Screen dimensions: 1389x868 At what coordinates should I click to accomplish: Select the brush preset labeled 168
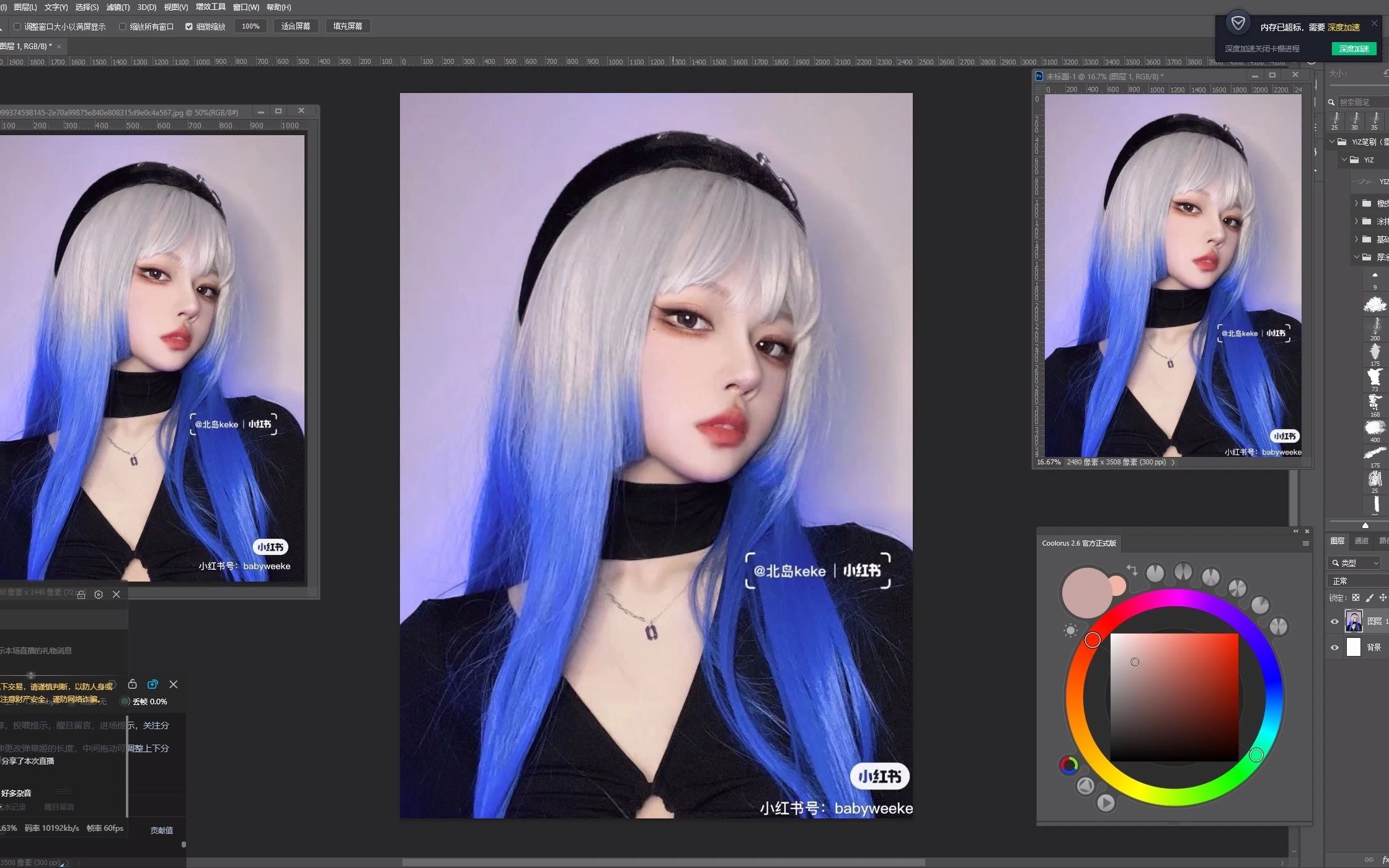coord(1375,405)
